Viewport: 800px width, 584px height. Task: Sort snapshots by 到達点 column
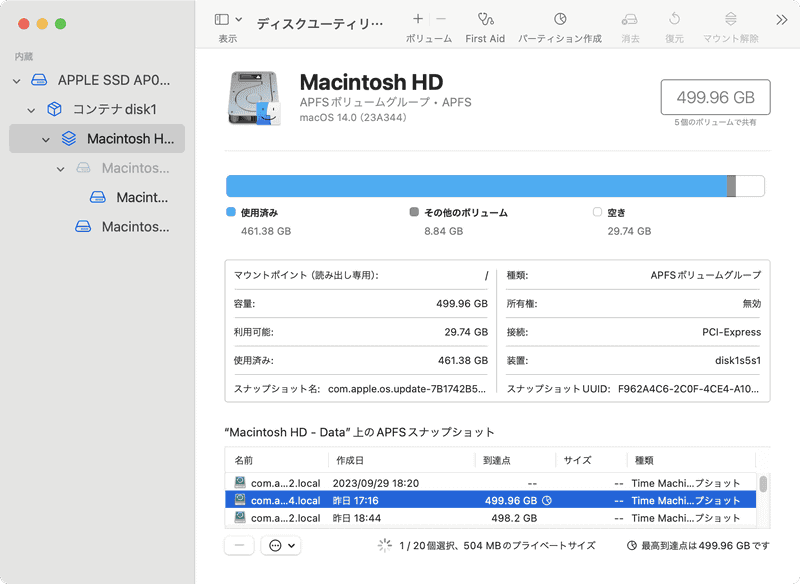click(x=515, y=460)
